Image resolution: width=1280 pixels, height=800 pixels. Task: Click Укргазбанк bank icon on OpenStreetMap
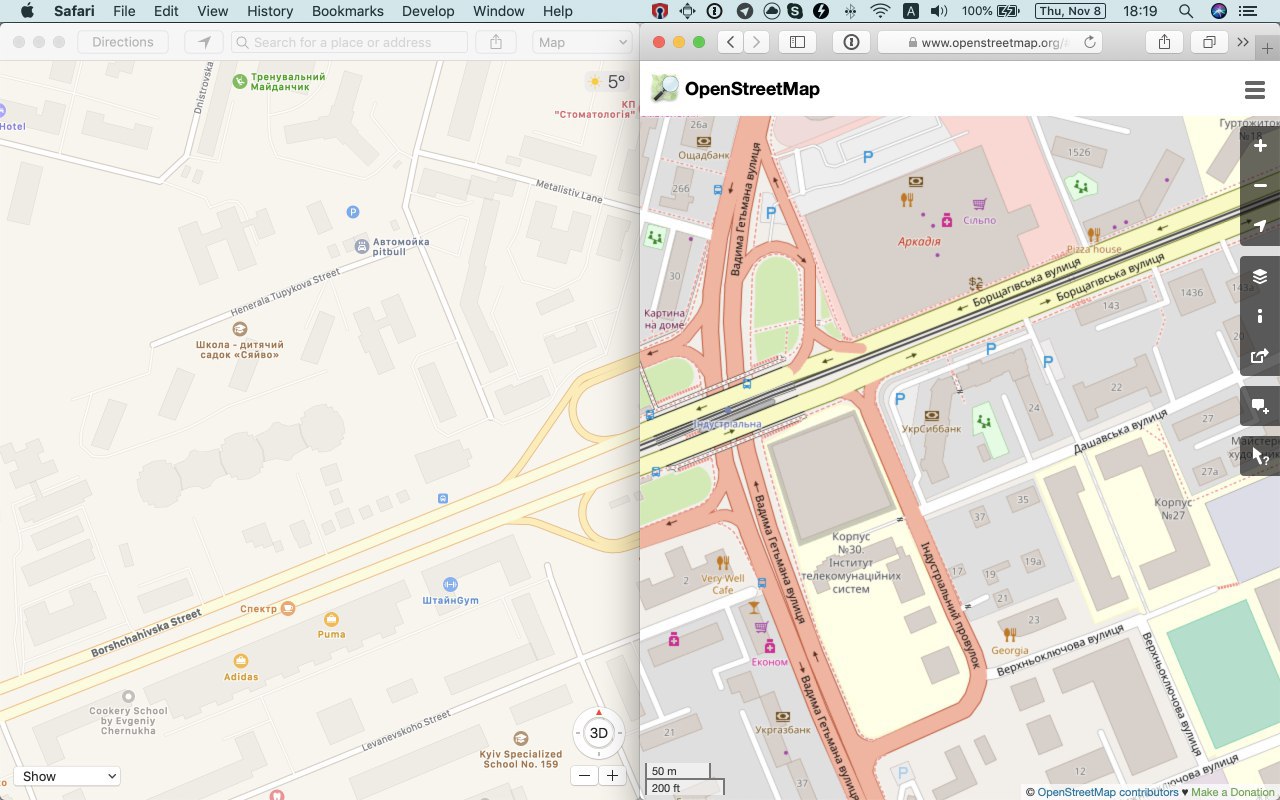click(x=782, y=716)
